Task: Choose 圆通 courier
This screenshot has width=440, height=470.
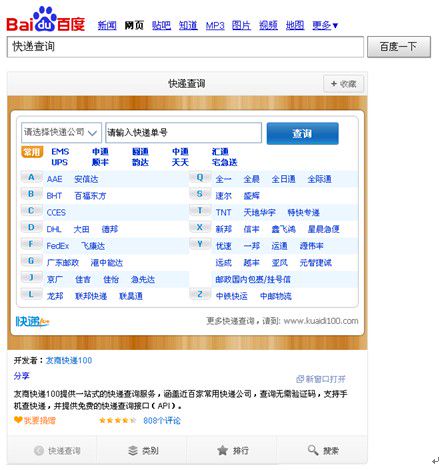Action: (140, 152)
